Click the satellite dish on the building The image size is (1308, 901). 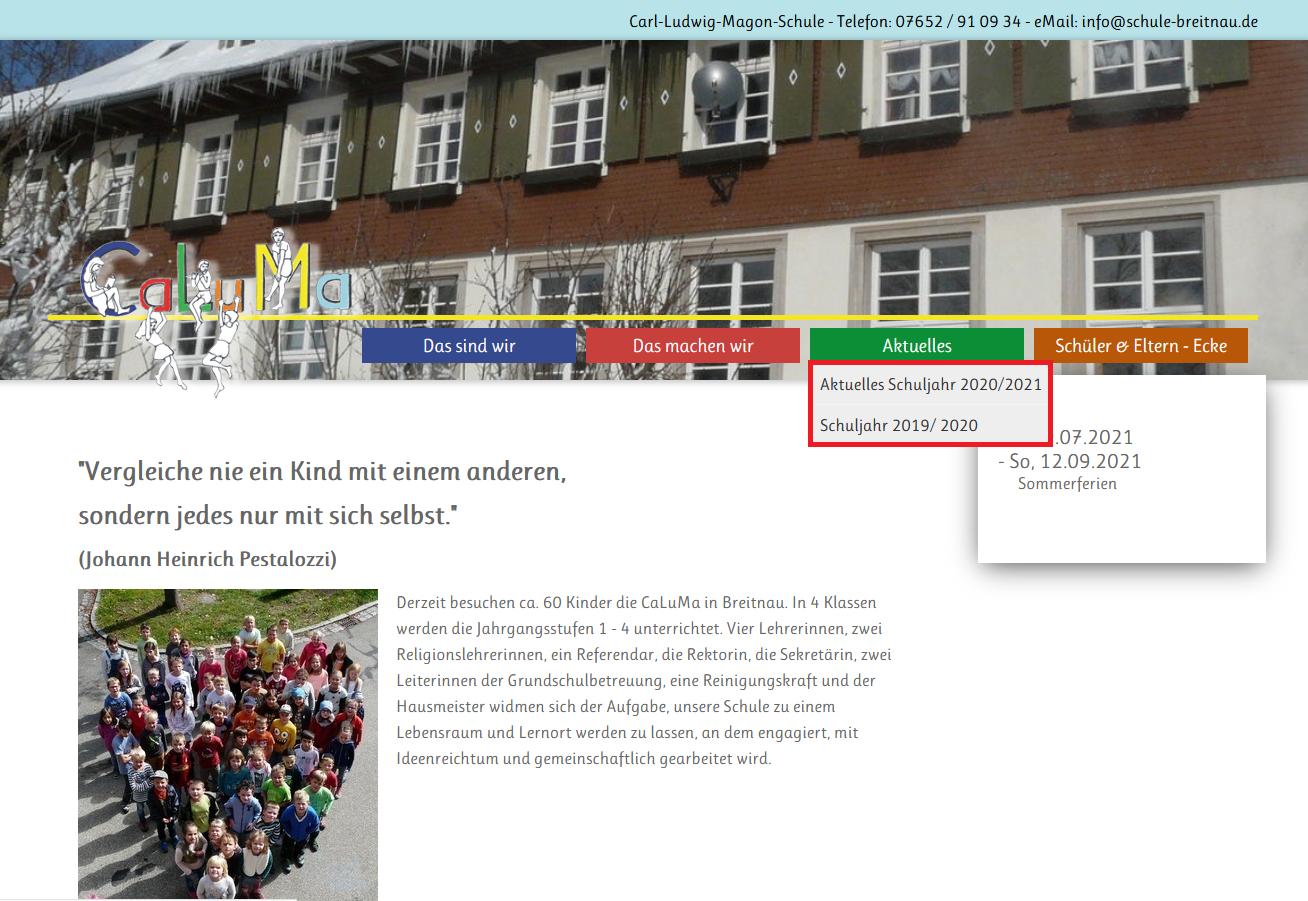click(x=717, y=86)
